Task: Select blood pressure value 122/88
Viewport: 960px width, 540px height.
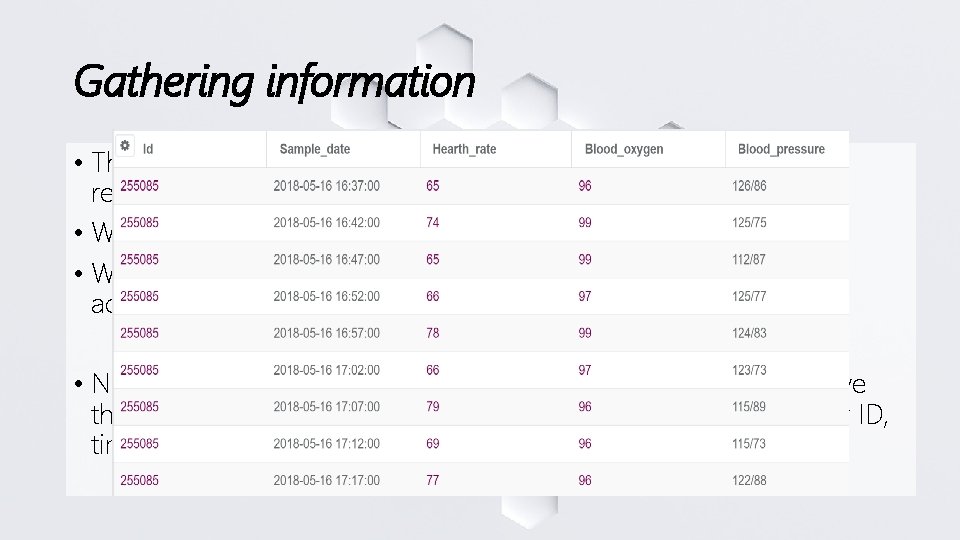Action: (x=749, y=481)
